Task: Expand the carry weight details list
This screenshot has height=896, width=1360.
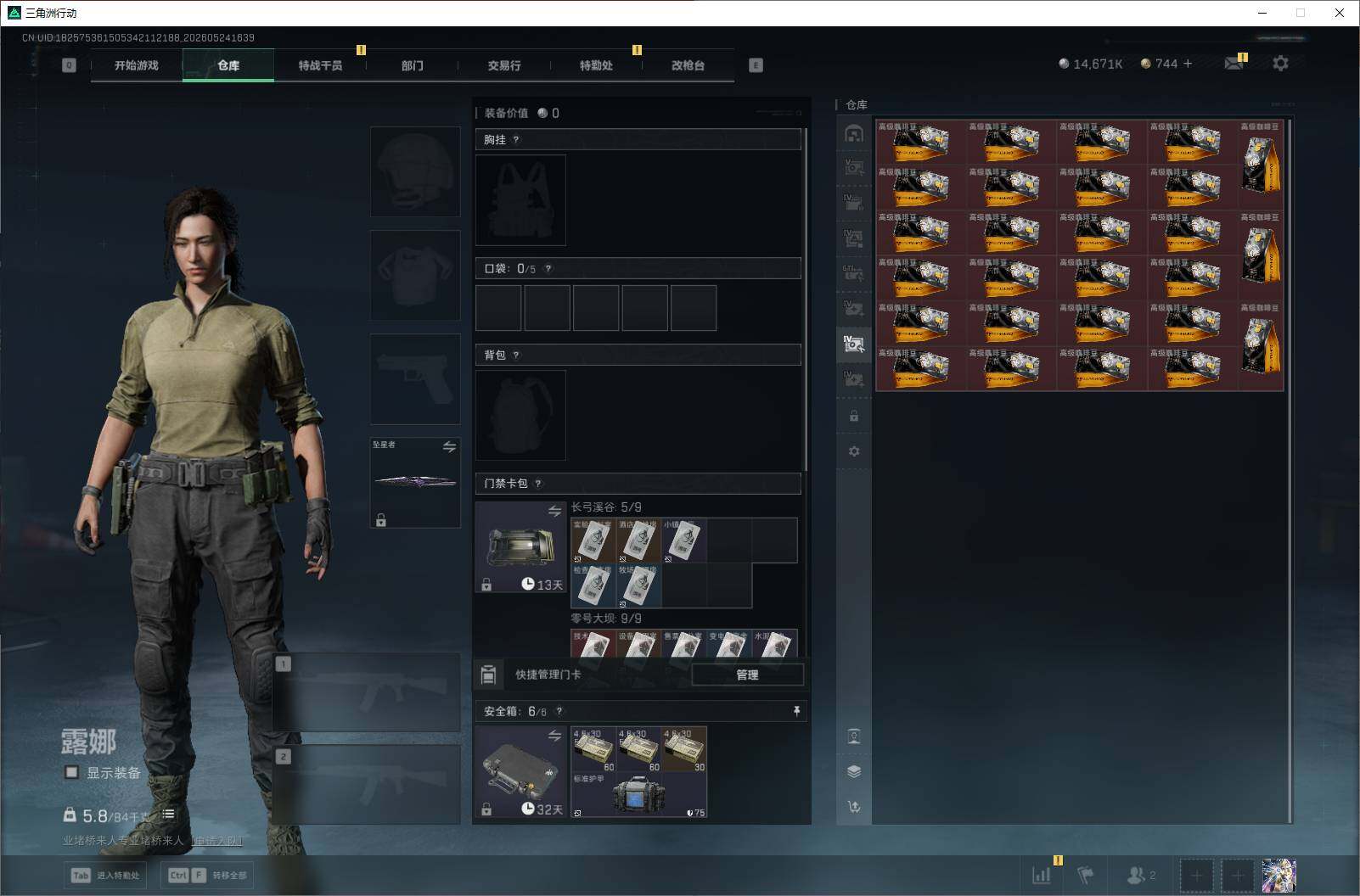Action: [168, 814]
